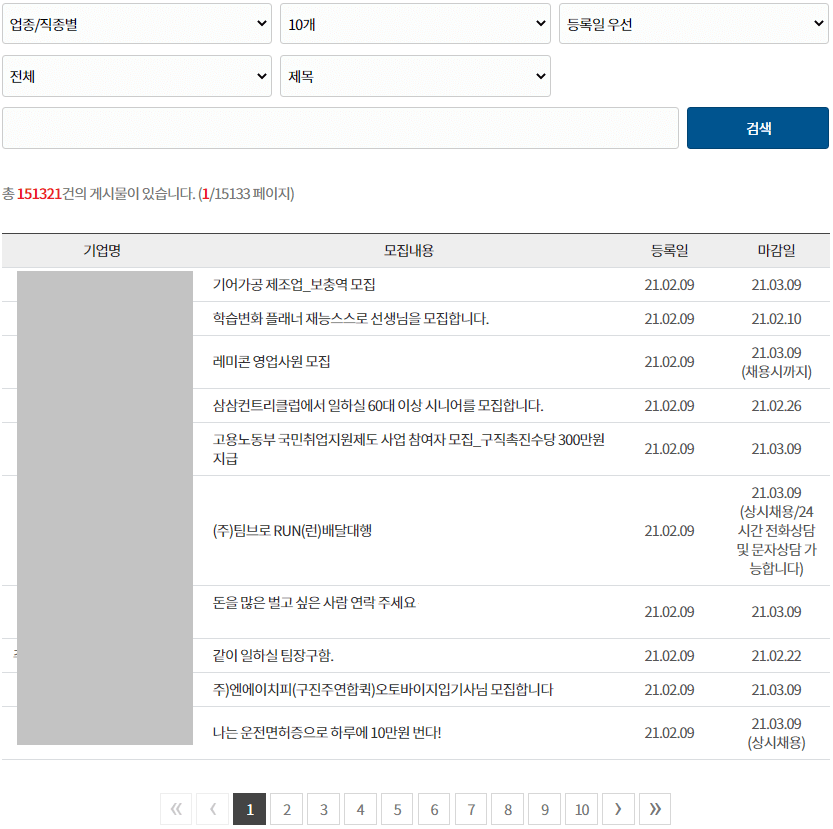This screenshot has height=829, width=833.
Task: Open the 등록일 우선 sort order dropdown
Action: (693, 23)
